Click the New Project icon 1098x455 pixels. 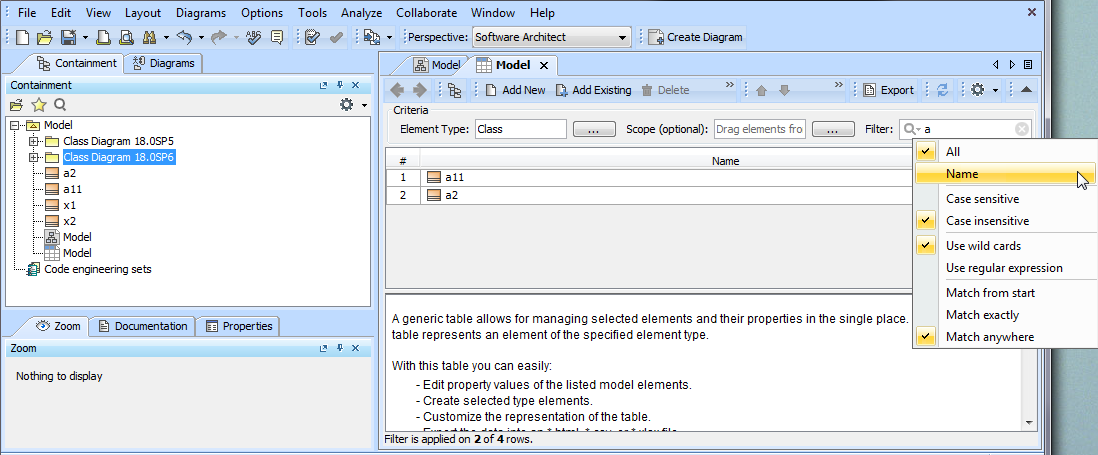(x=22, y=37)
